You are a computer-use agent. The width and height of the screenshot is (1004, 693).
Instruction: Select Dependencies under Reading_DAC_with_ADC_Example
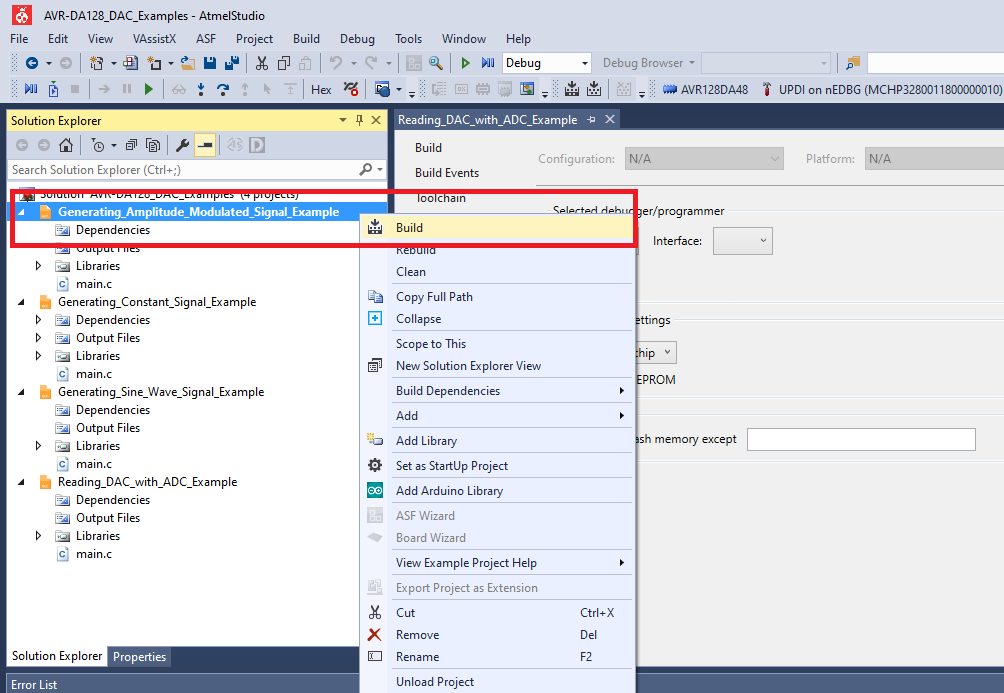113,500
